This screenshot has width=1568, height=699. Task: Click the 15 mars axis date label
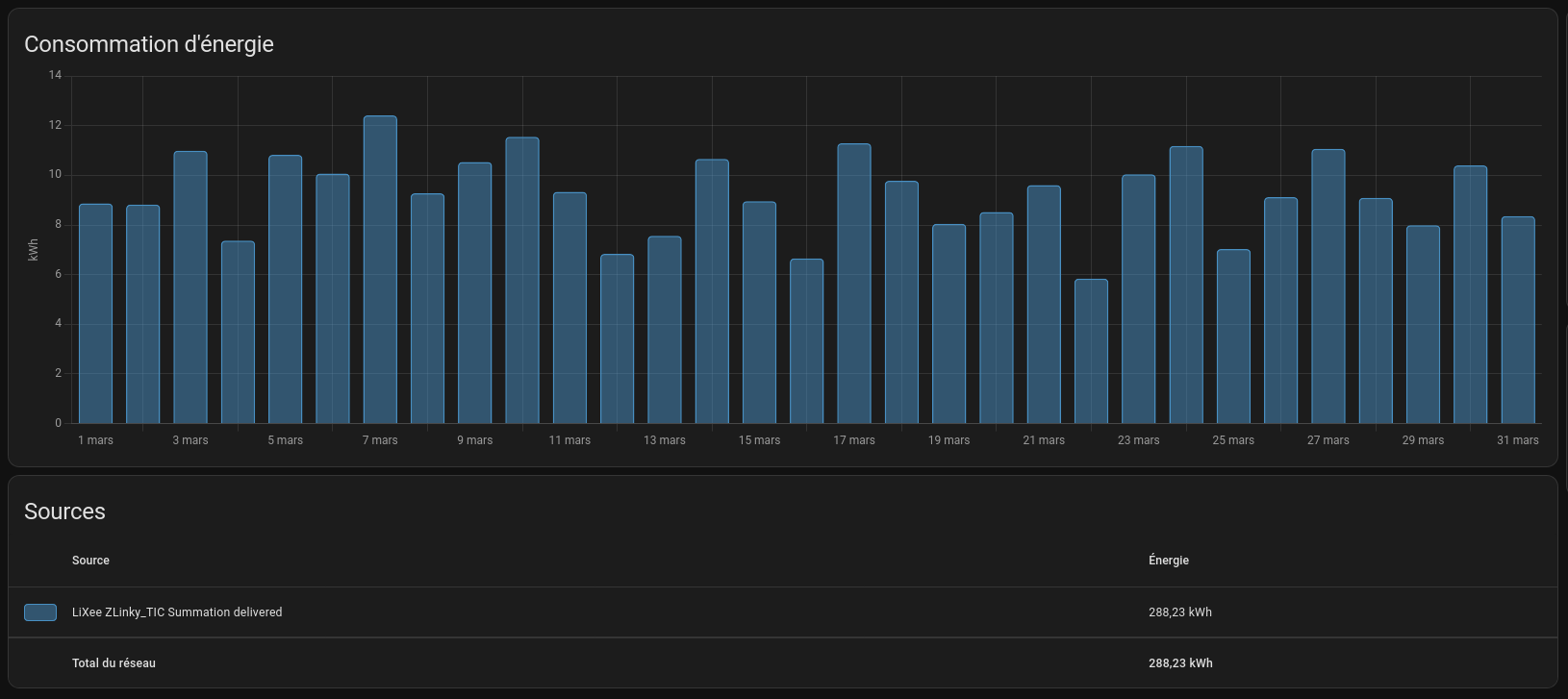(x=759, y=440)
